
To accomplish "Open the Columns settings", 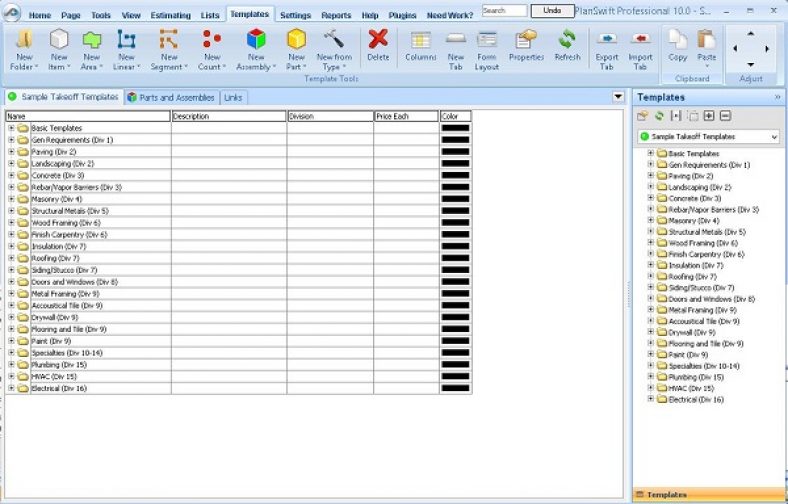I will 421,45.
